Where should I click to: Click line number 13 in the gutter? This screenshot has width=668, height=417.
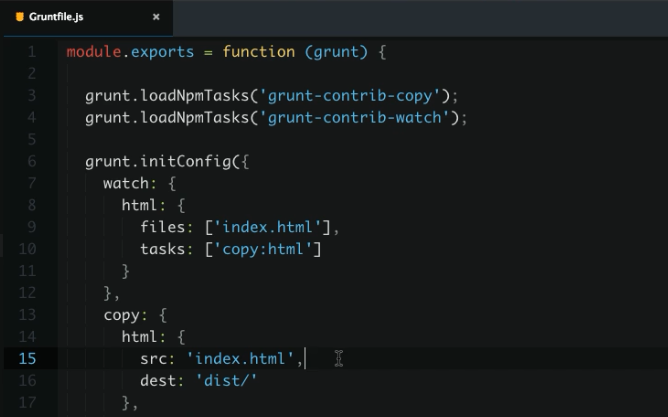[29, 315]
